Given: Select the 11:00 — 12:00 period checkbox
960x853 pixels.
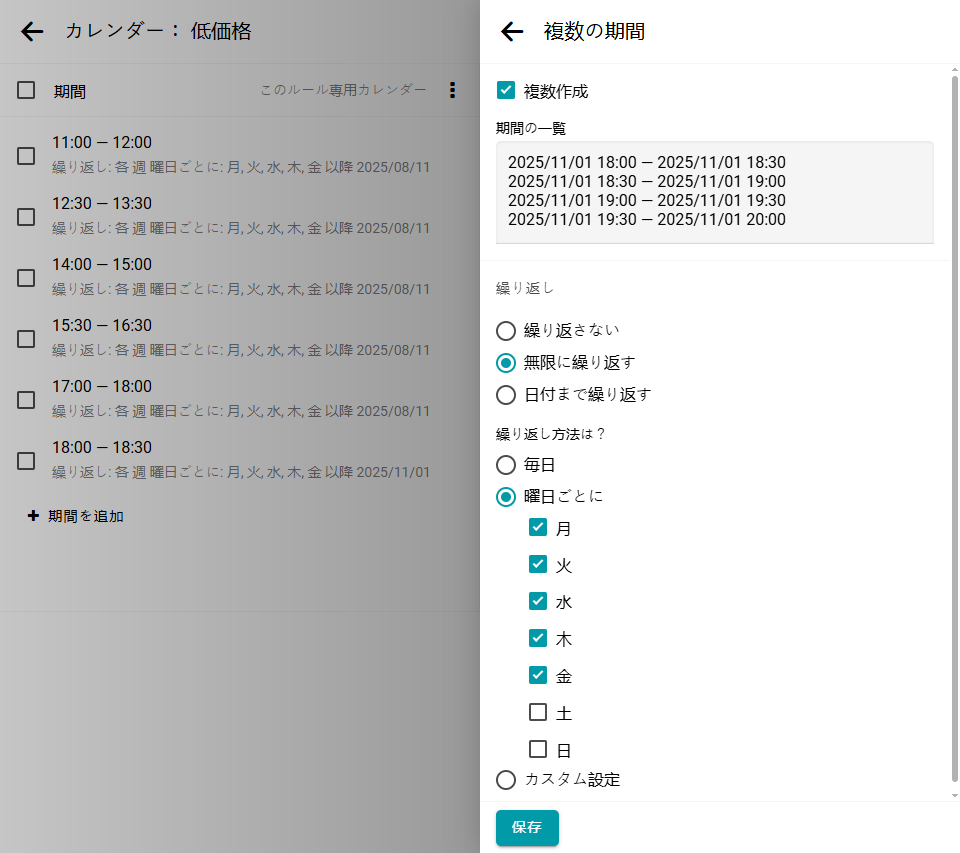Looking at the screenshot, I should coord(26,156).
